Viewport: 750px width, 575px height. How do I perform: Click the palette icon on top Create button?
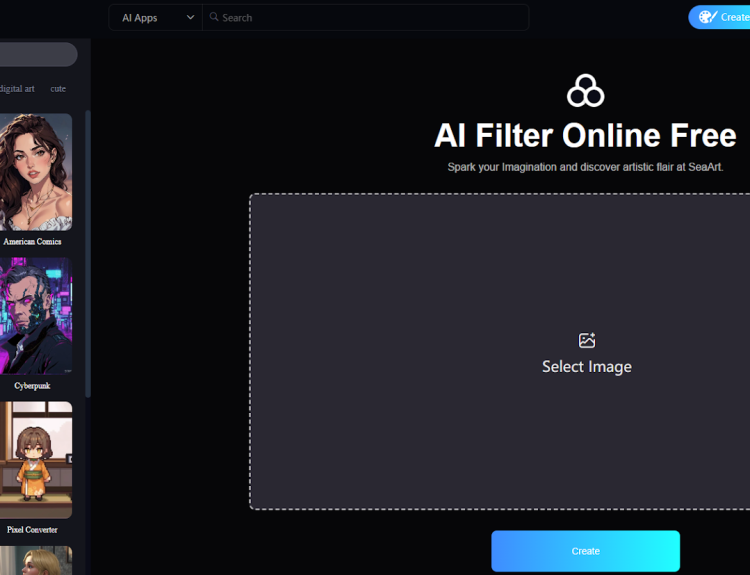707,17
